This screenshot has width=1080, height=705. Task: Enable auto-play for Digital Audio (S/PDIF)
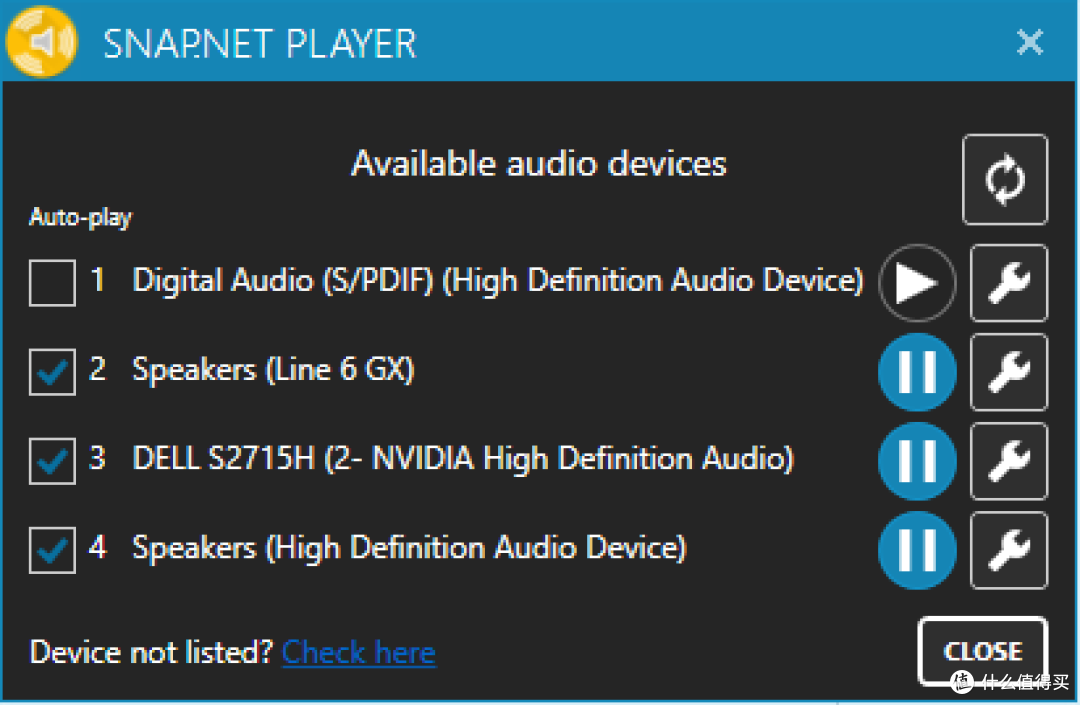[52, 283]
